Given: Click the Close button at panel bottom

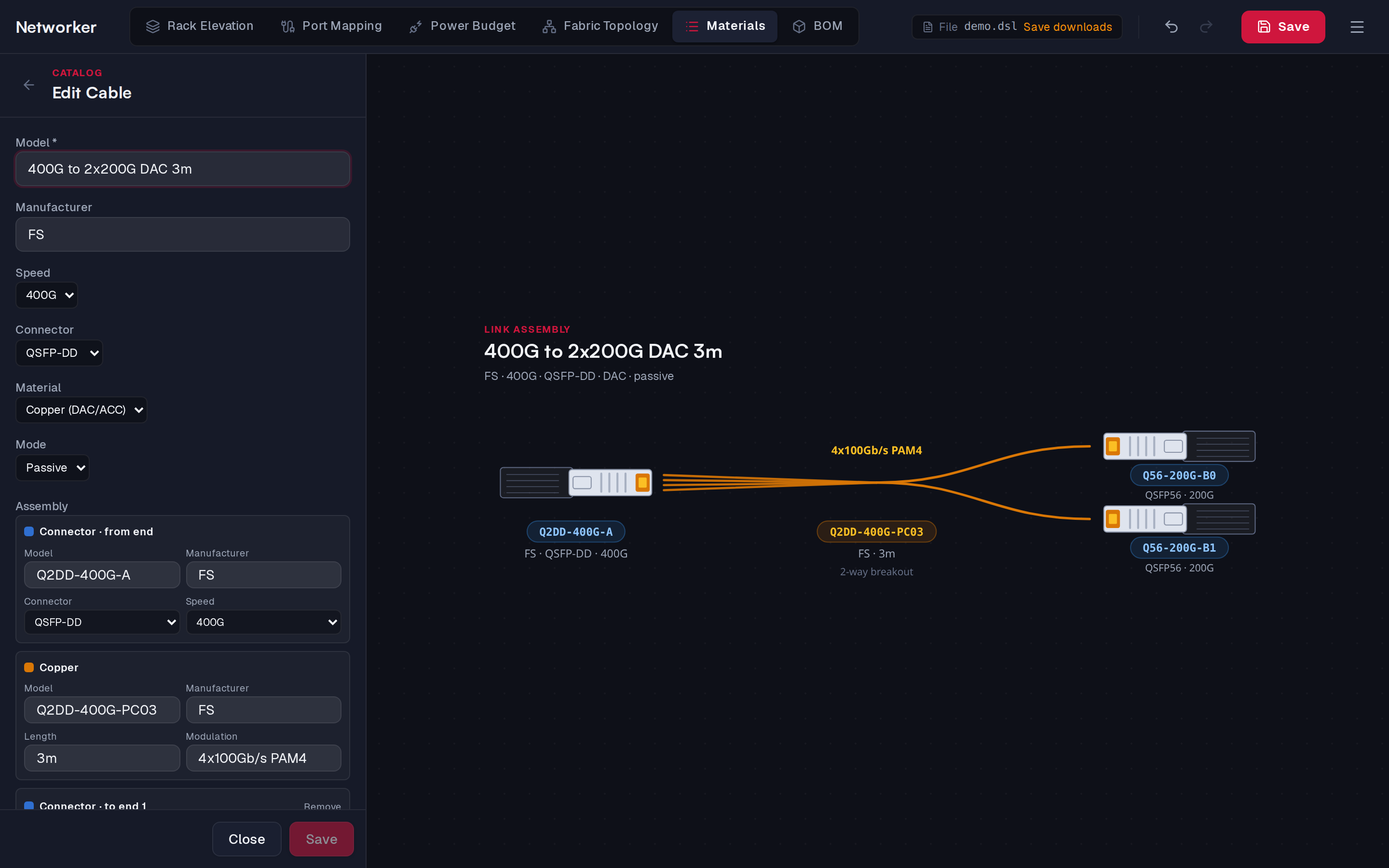Looking at the screenshot, I should tap(247, 839).
